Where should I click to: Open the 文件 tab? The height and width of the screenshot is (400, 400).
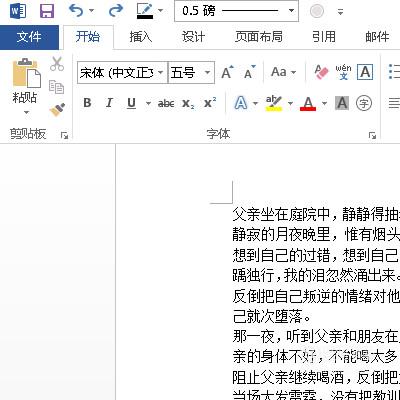coord(29,37)
